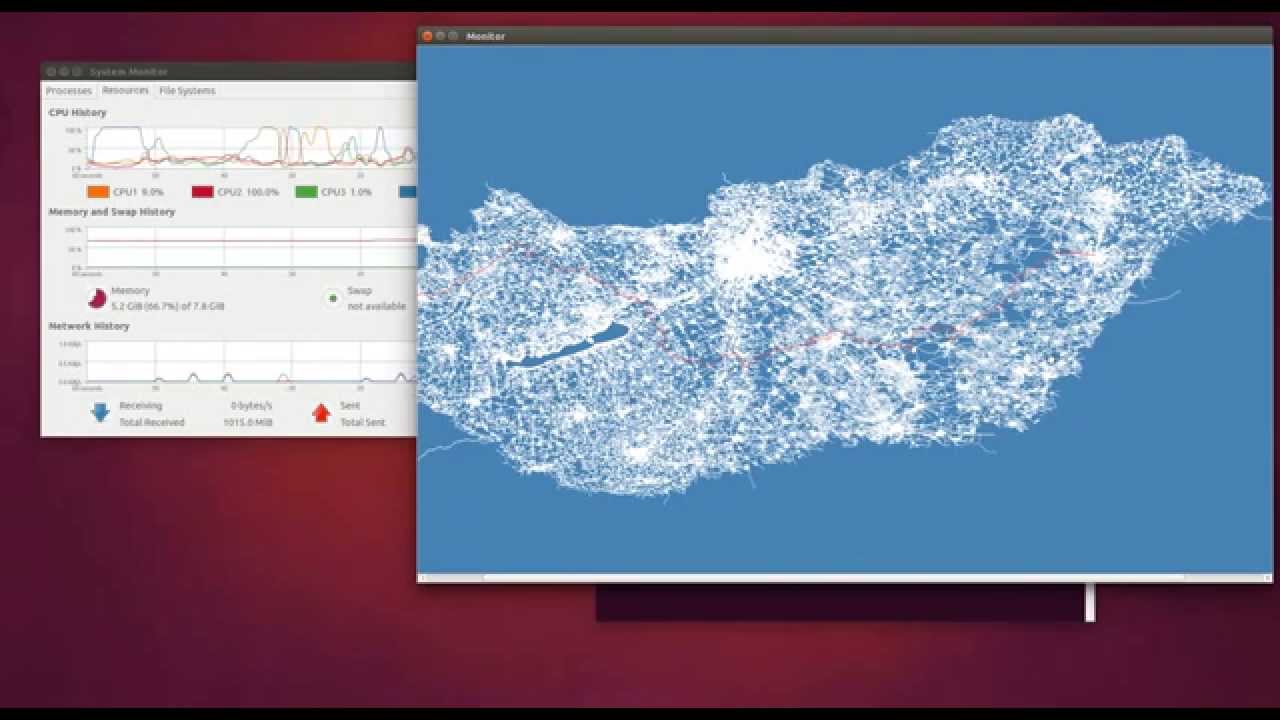The height and width of the screenshot is (720, 1280).
Task: Click the Monitor window horizontal scrollbar
Action: (845, 577)
